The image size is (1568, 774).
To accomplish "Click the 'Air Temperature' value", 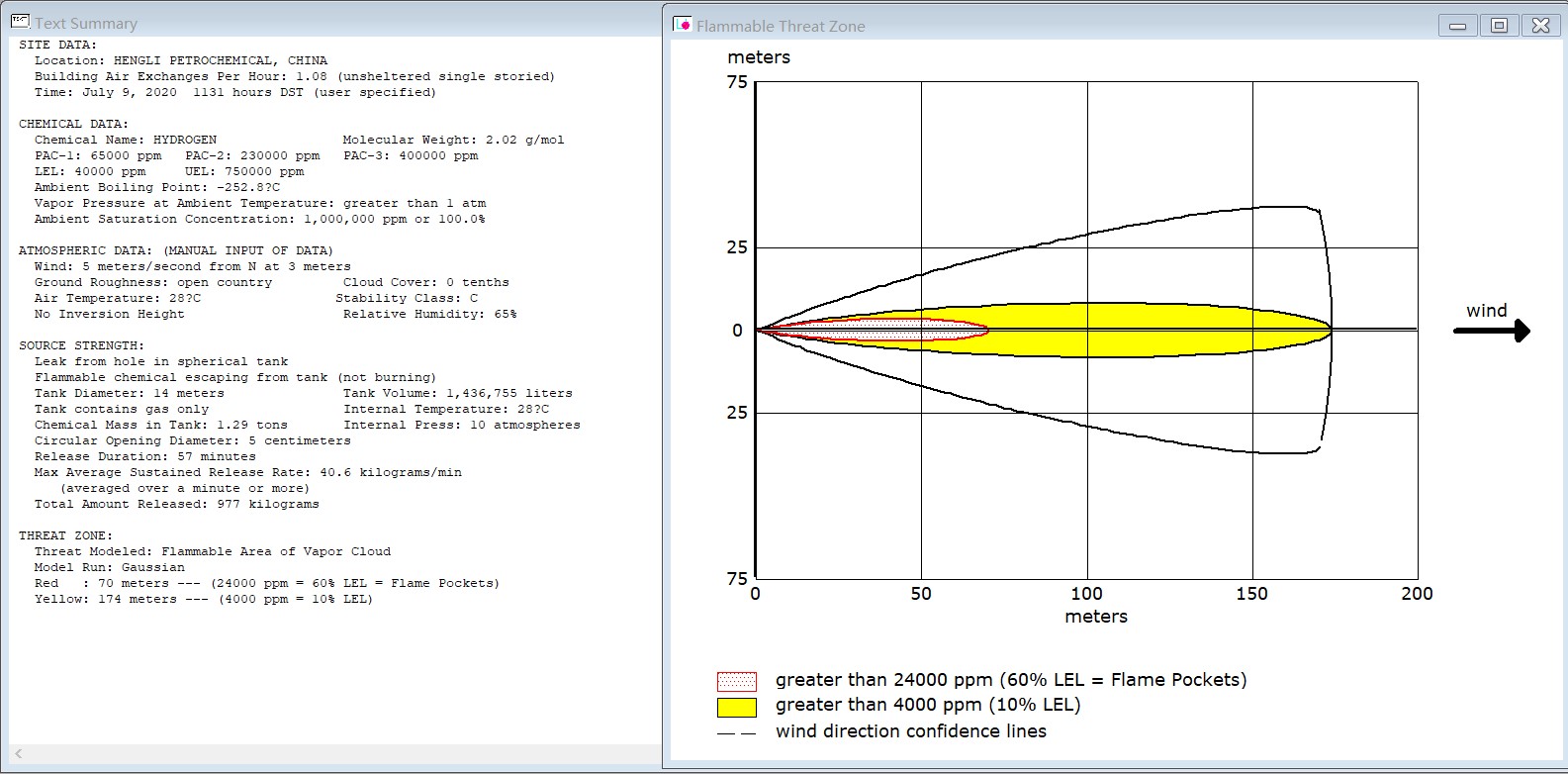I will (118, 298).
